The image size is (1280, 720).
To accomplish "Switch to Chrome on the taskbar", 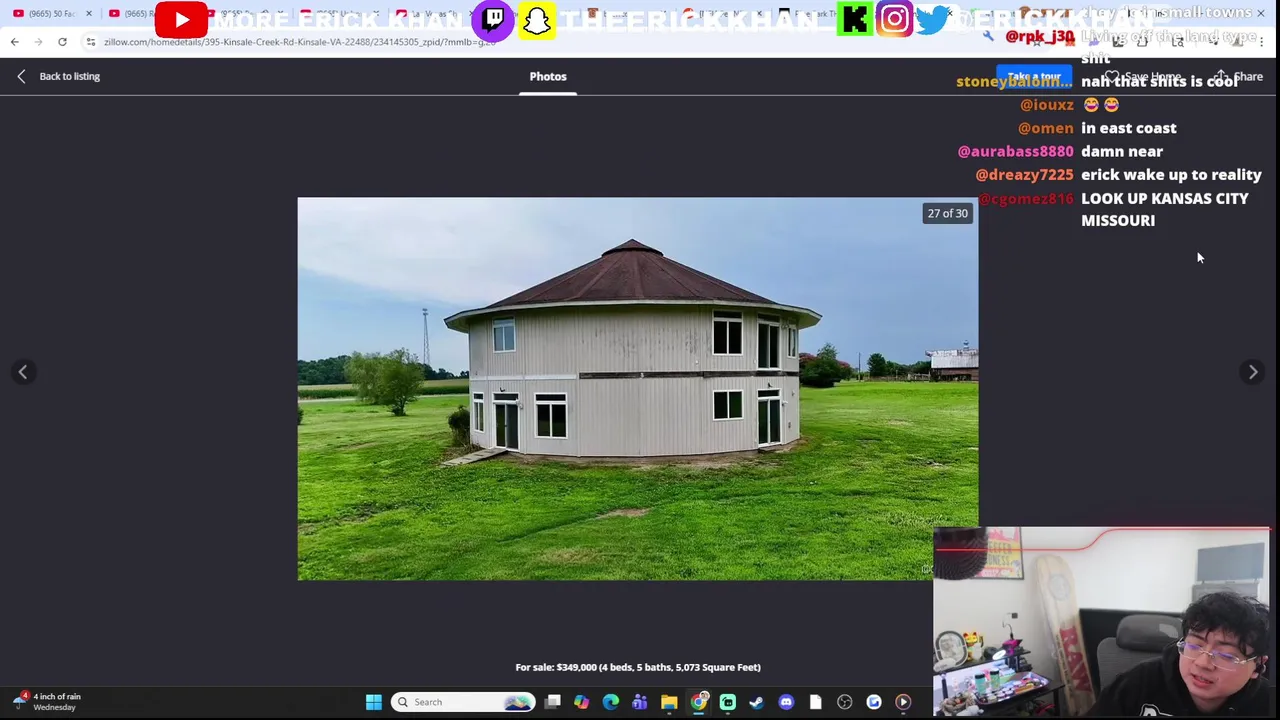I will (x=699, y=702).
